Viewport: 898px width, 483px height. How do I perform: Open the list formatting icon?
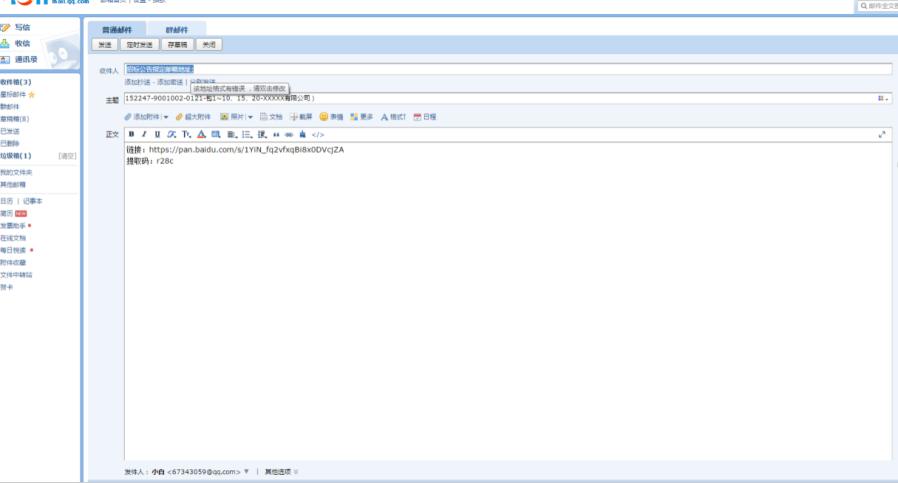[x=247, y=135]
